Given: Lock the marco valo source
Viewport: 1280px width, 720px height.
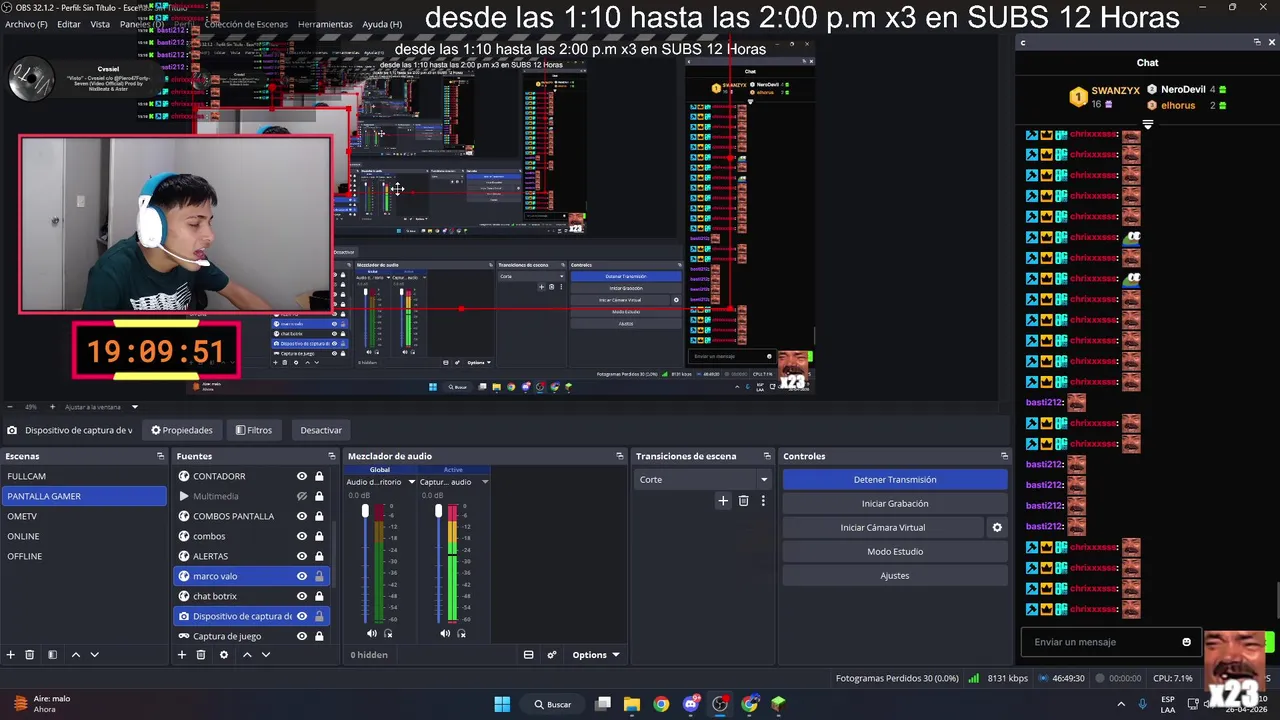Looking at the screenshot, I should click(x=319, y=576).
